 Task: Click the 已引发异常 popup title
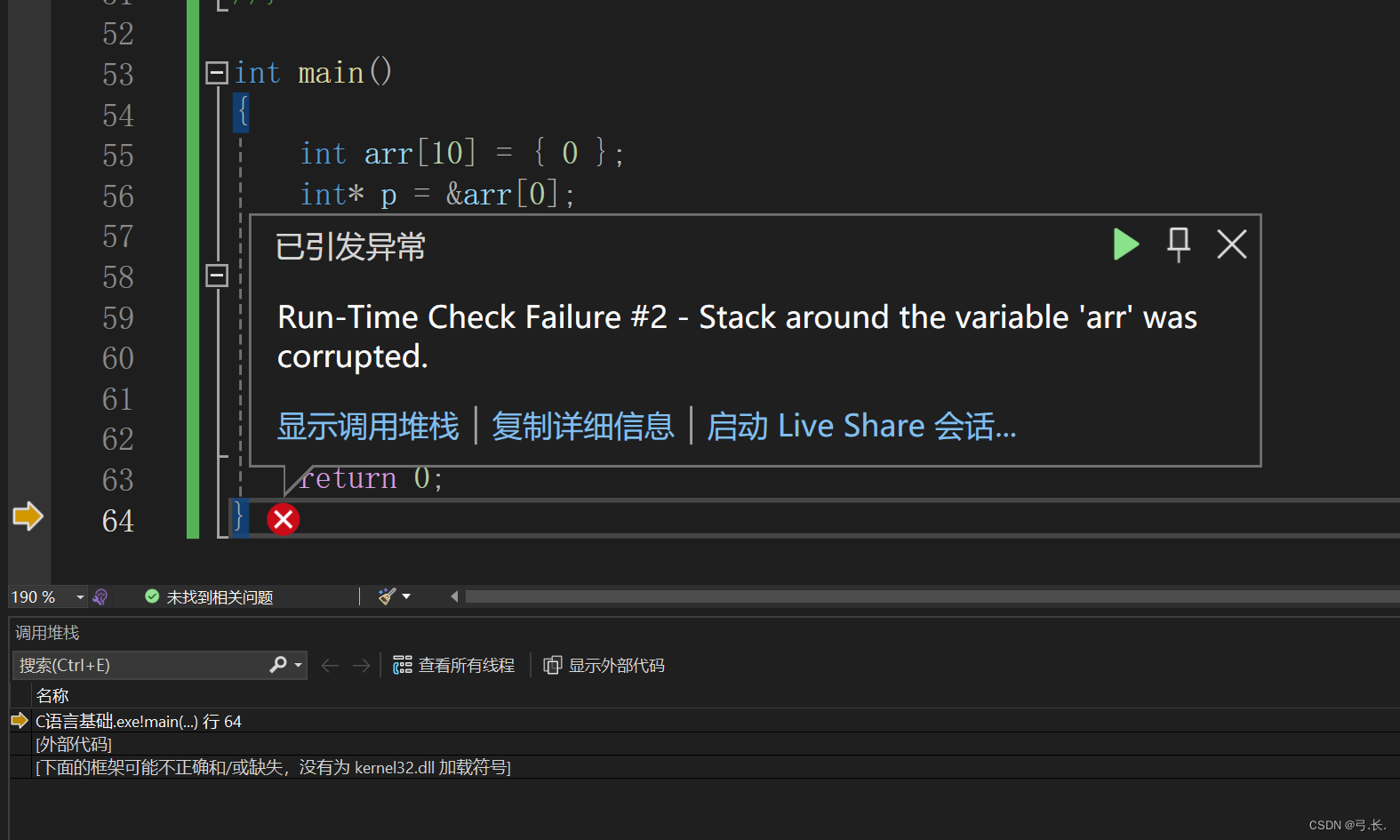[x=350, y=247]
